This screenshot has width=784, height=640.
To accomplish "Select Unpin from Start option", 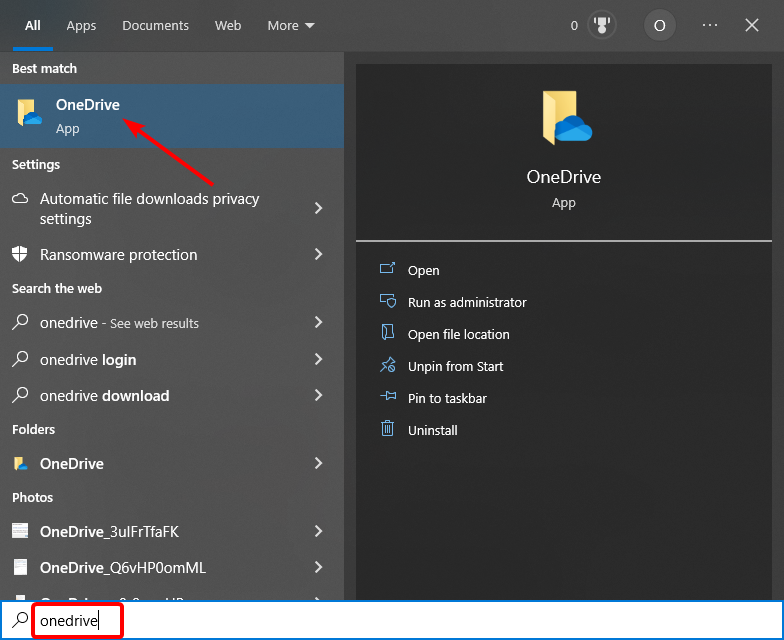I will click(x=455, y=366).
